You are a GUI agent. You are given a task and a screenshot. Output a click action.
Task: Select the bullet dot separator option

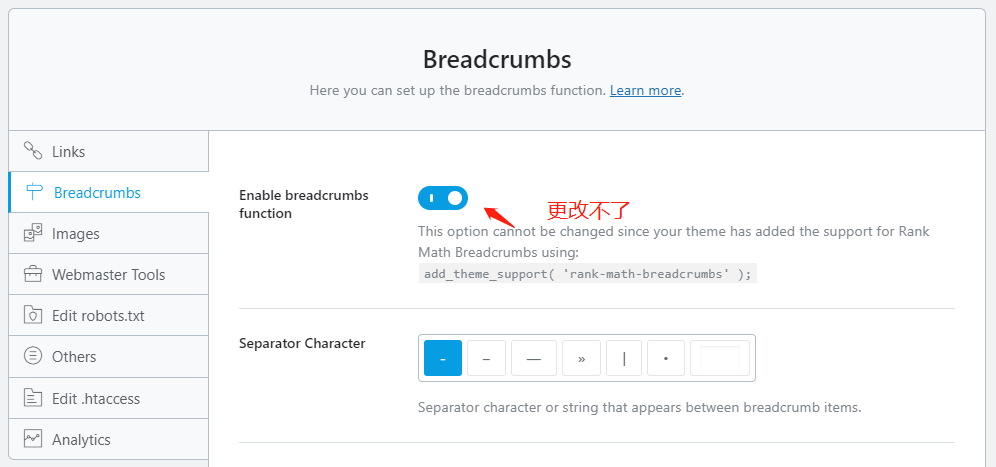666,358
